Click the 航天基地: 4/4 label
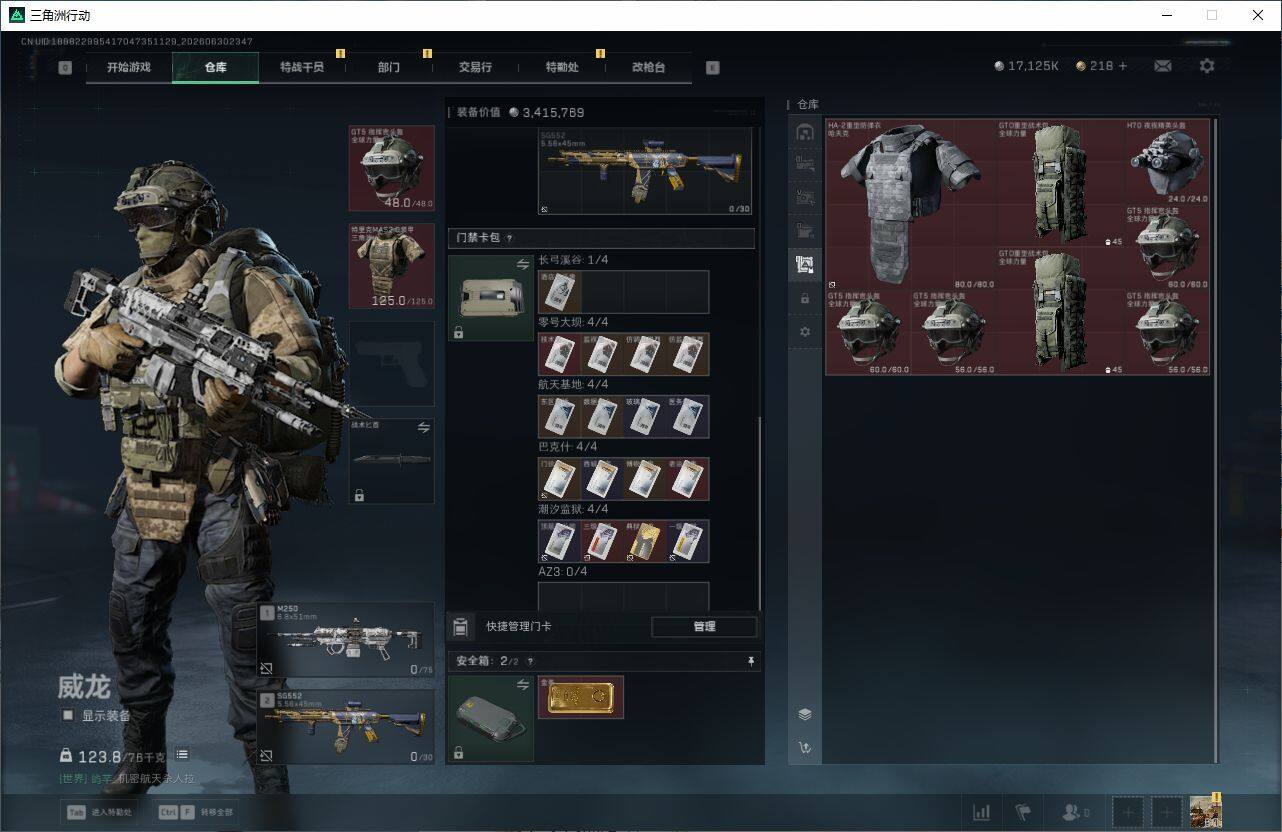 pyautogui.click(x=573, y=384)
